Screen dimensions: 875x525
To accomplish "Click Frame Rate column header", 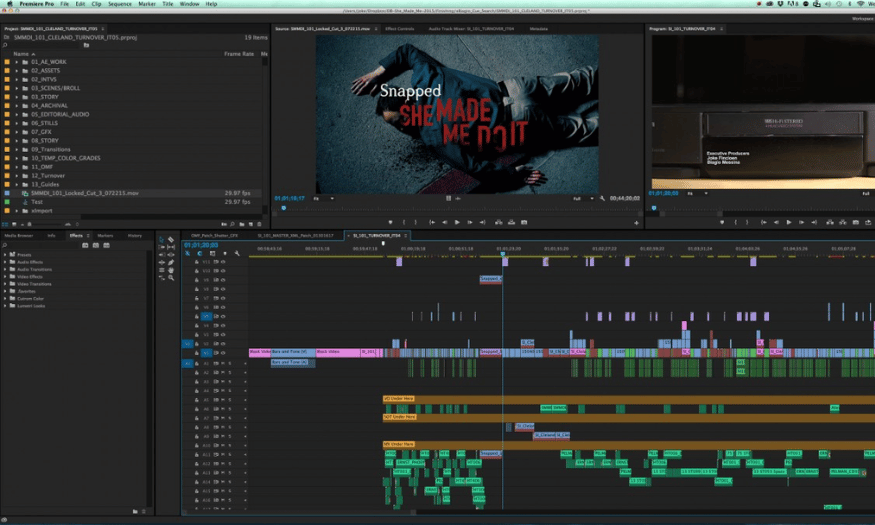I will tap(239, 54).
